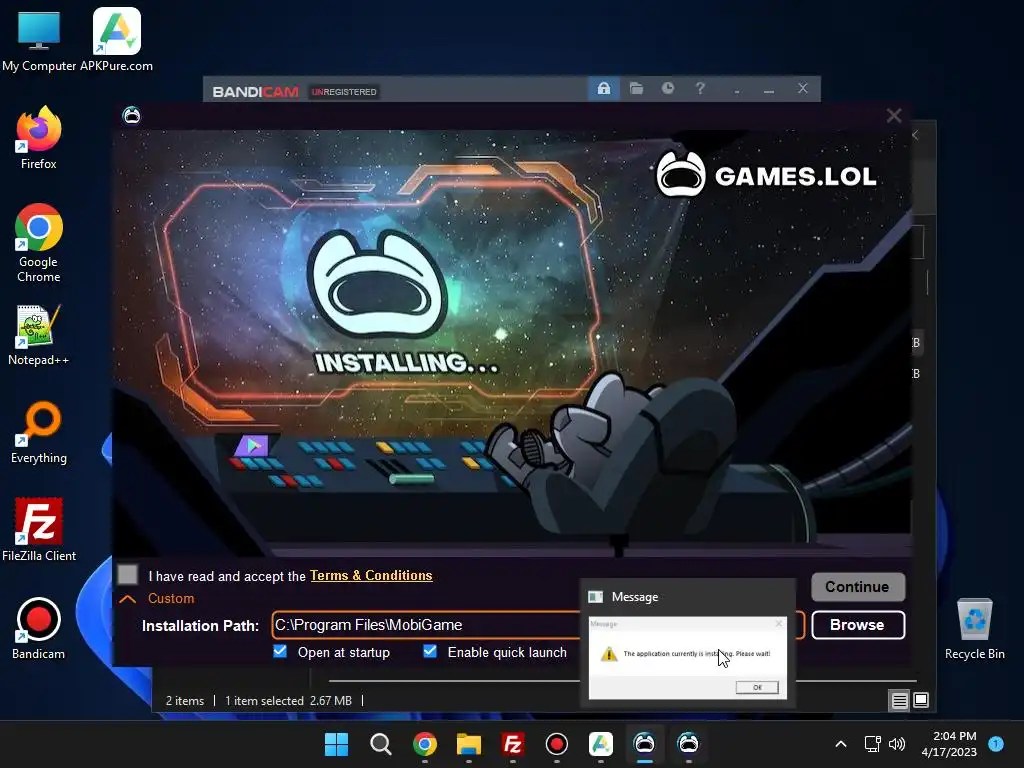Uncheck Enable quick launch

[x=430, y=651]
